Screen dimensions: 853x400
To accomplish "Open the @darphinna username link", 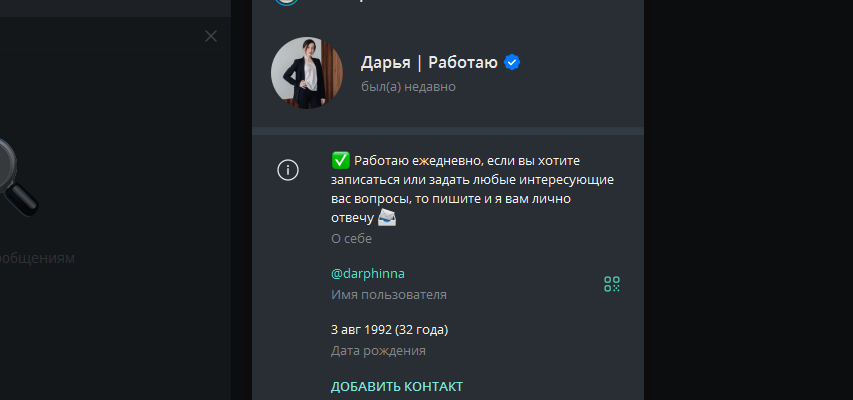I will 368,273.
